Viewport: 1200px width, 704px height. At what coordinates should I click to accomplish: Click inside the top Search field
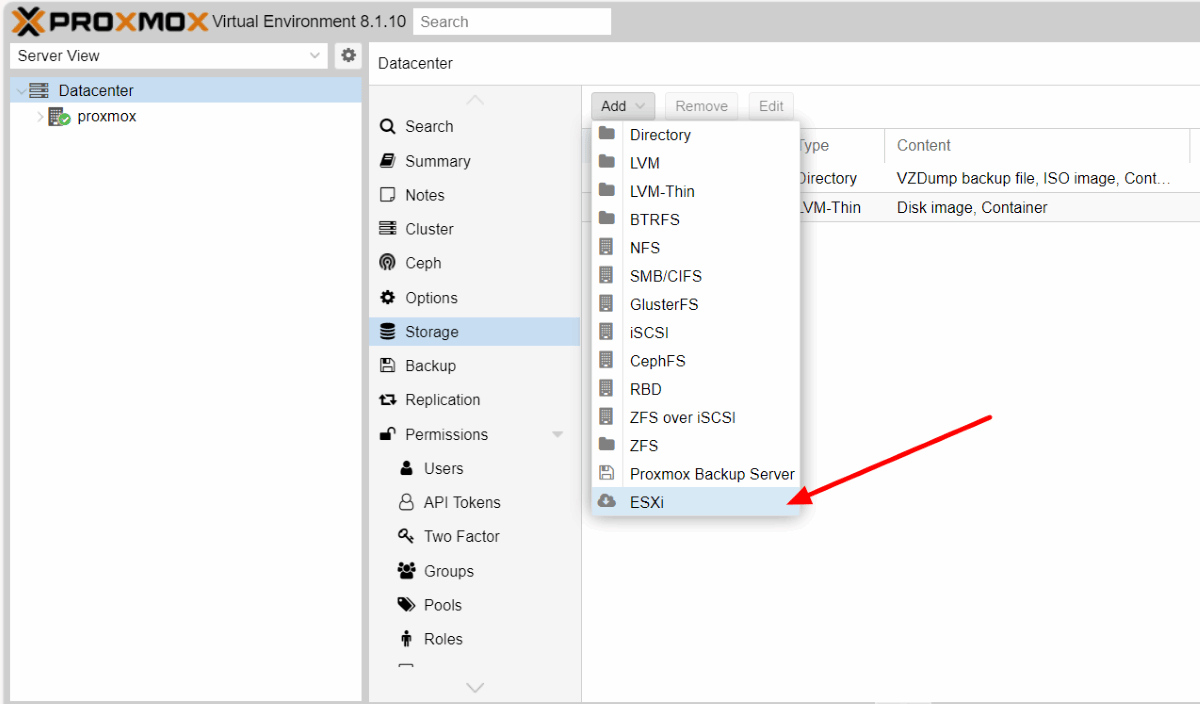[511, 20]
